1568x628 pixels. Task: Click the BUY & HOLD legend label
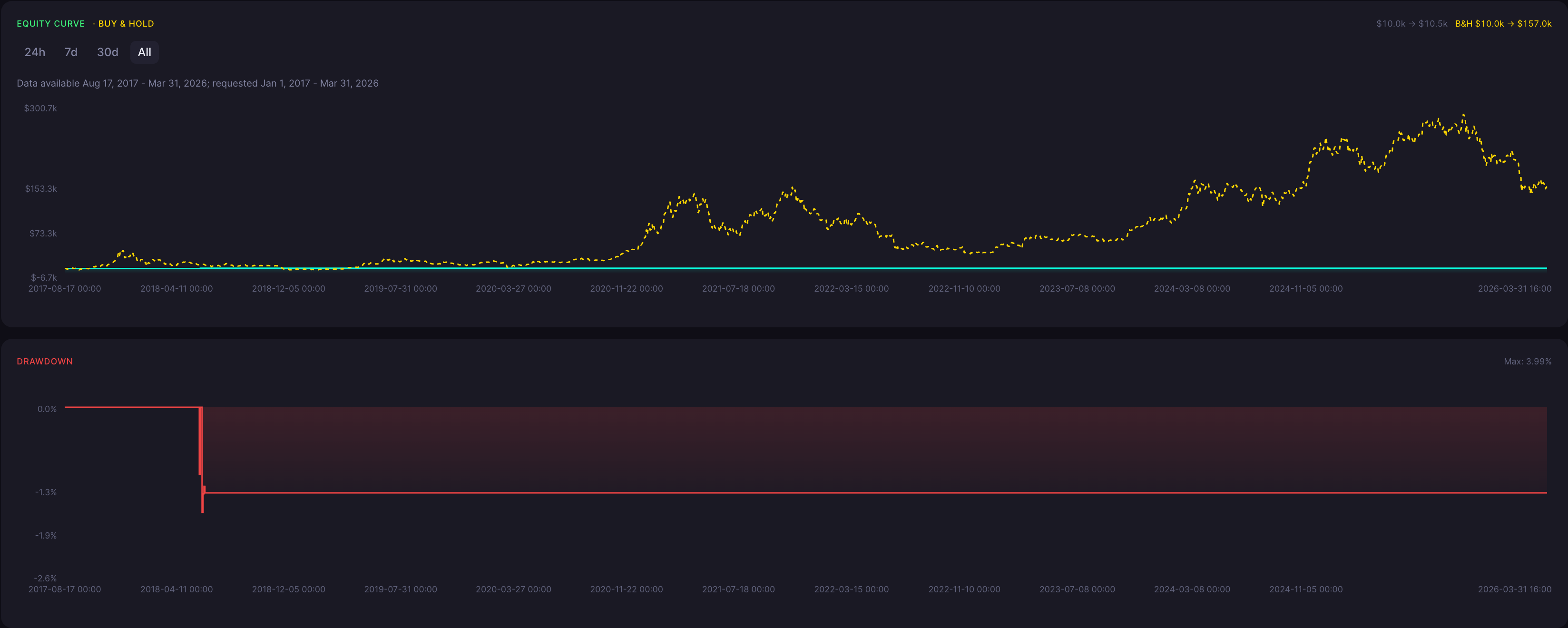(x=126, y=24)
